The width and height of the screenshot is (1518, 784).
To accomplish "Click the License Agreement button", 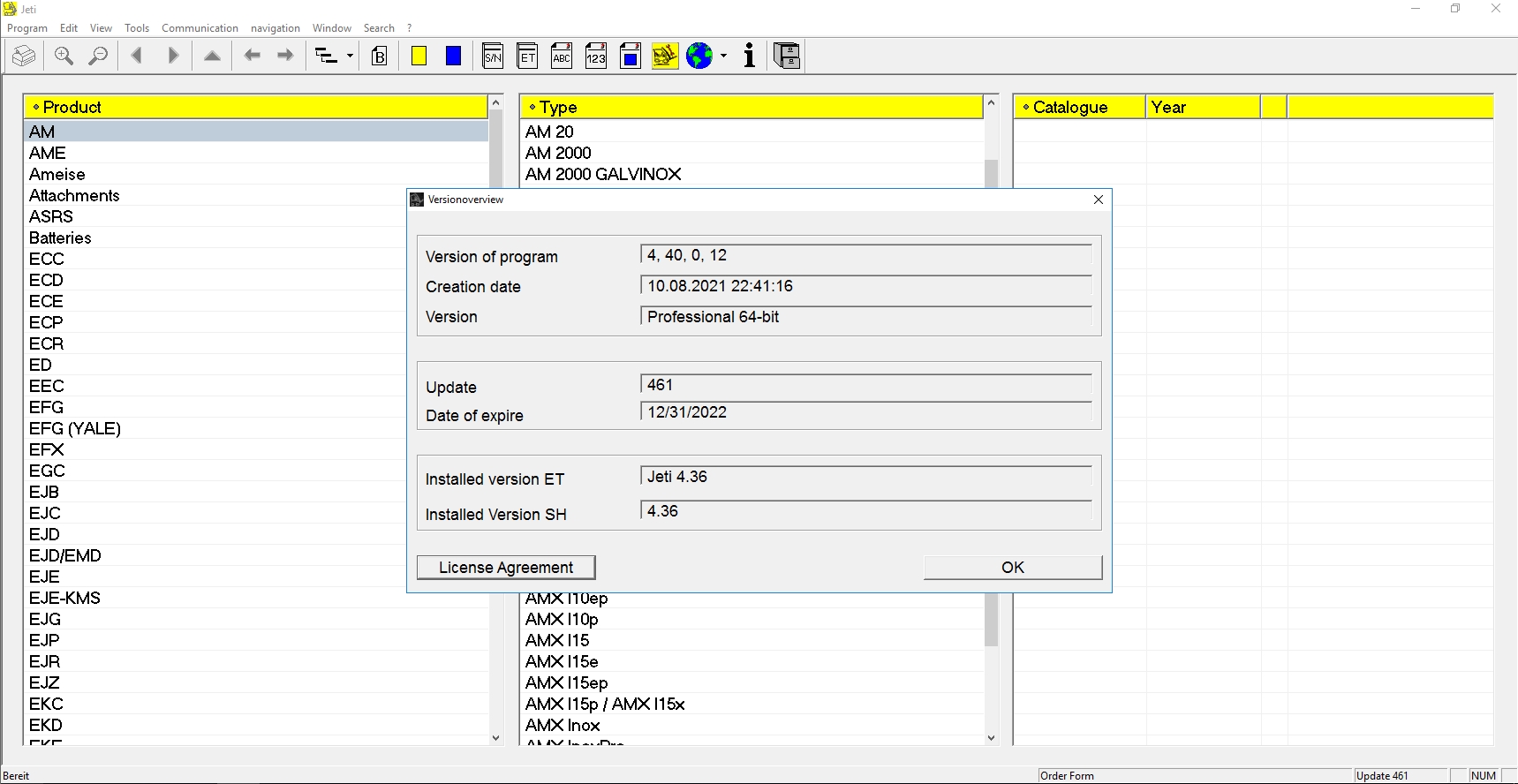I will pyautogui.click(x=506, y=568).
